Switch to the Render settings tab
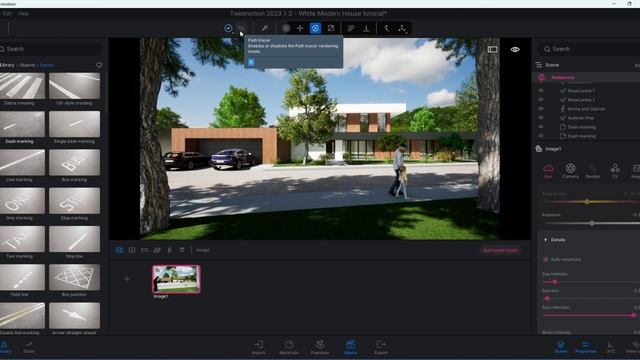This screenshot has height=360, width=640. 593,171
